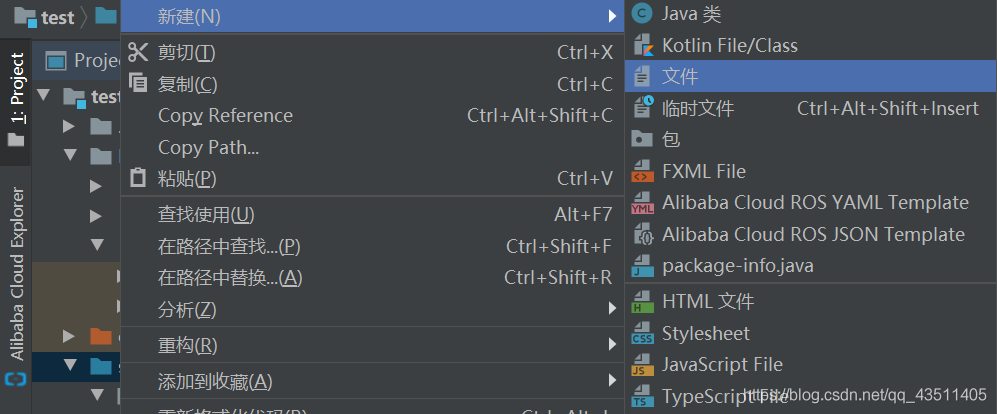Click the 包 package folder icon
Viewport: 997px width, 414px height.
[x=643, y=139]
